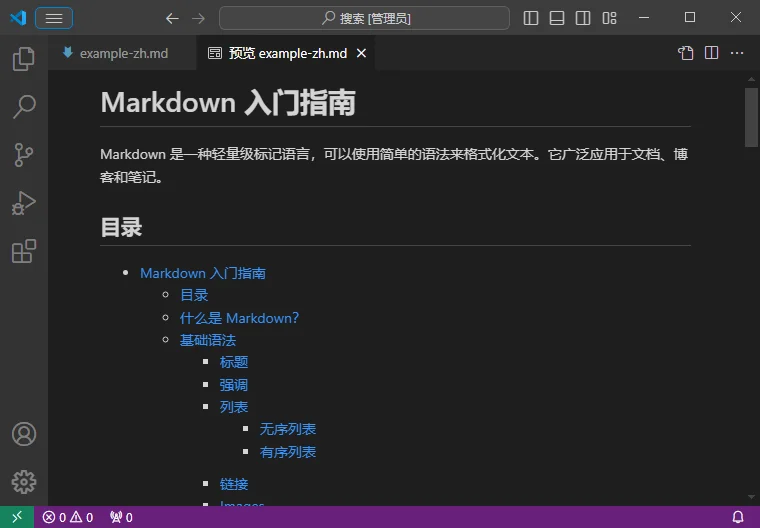Follow the '什么是 Markdown?' link
The height and width of the screenshot is (528, 760).
click(239, 318)
